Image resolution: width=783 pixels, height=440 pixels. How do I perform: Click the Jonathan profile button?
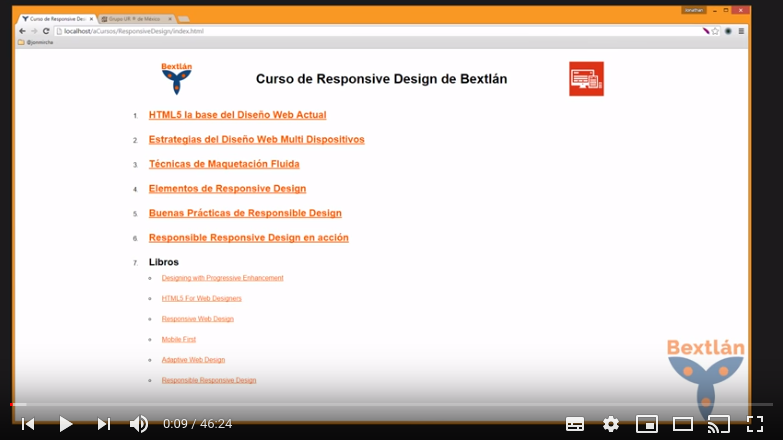click(x=694, y=10)
